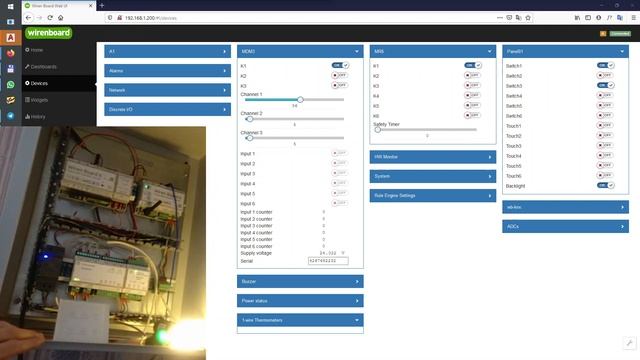
Task: Expand the Power status panel
Action: click(x=300, y=301)
